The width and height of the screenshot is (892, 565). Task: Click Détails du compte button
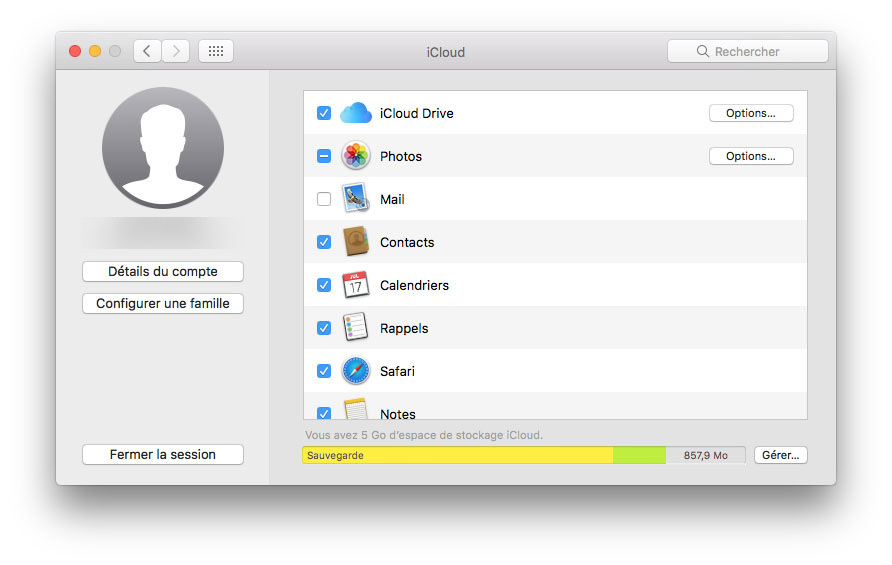coord(163,272)
